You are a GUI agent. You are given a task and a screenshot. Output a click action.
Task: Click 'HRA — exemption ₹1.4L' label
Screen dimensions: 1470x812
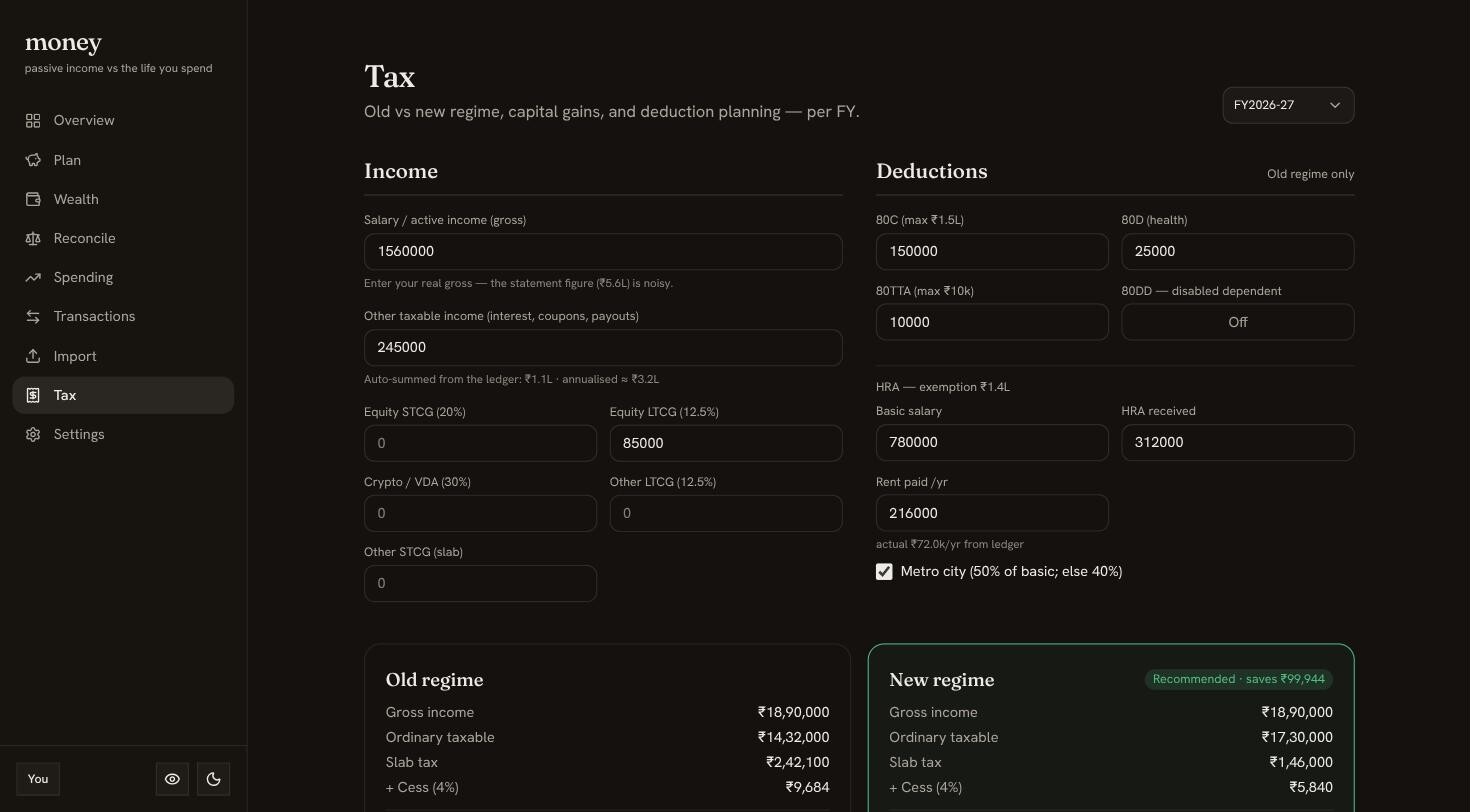(943, 387)
